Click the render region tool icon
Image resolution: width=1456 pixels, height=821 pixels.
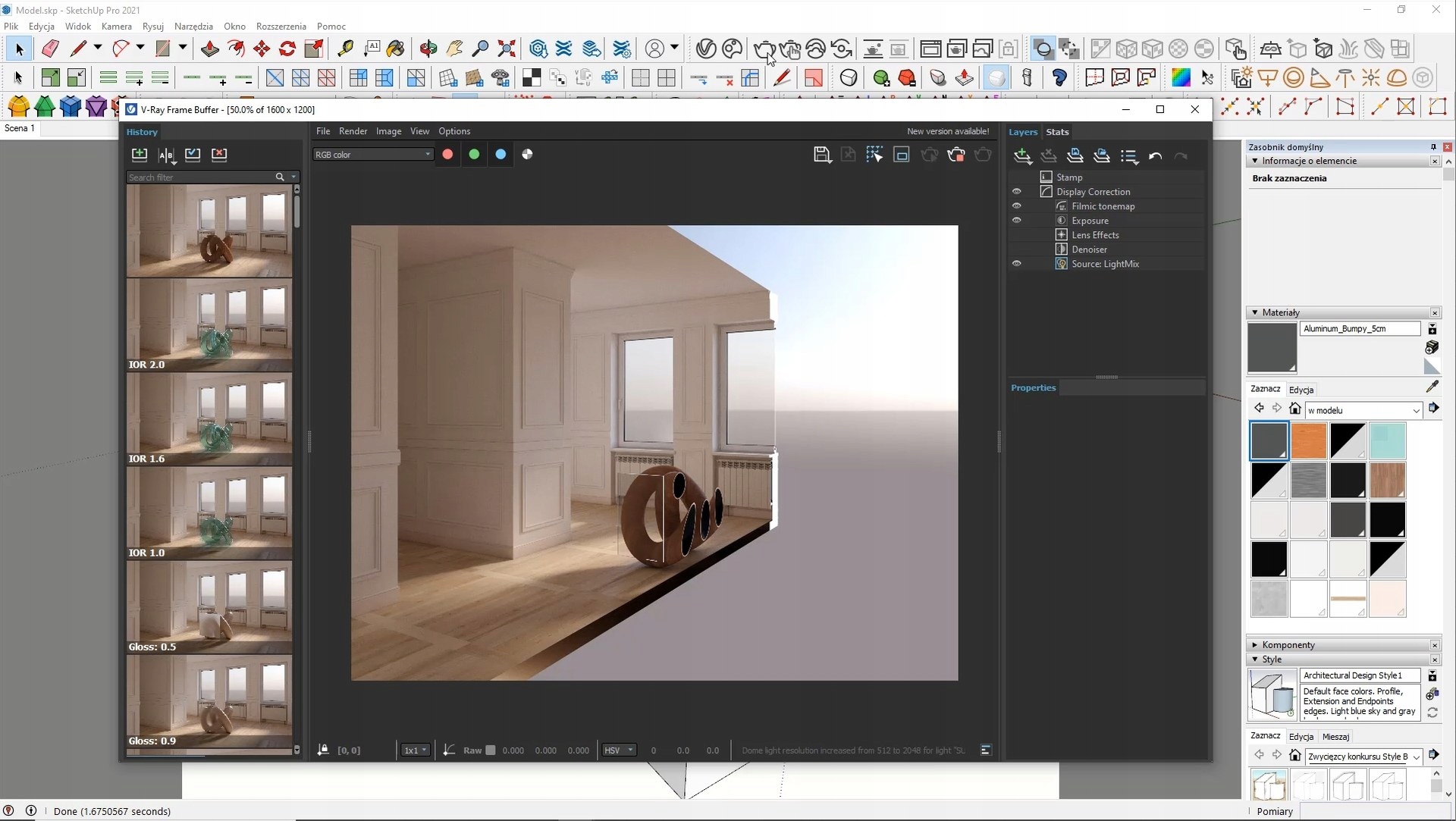pos(901,155)
